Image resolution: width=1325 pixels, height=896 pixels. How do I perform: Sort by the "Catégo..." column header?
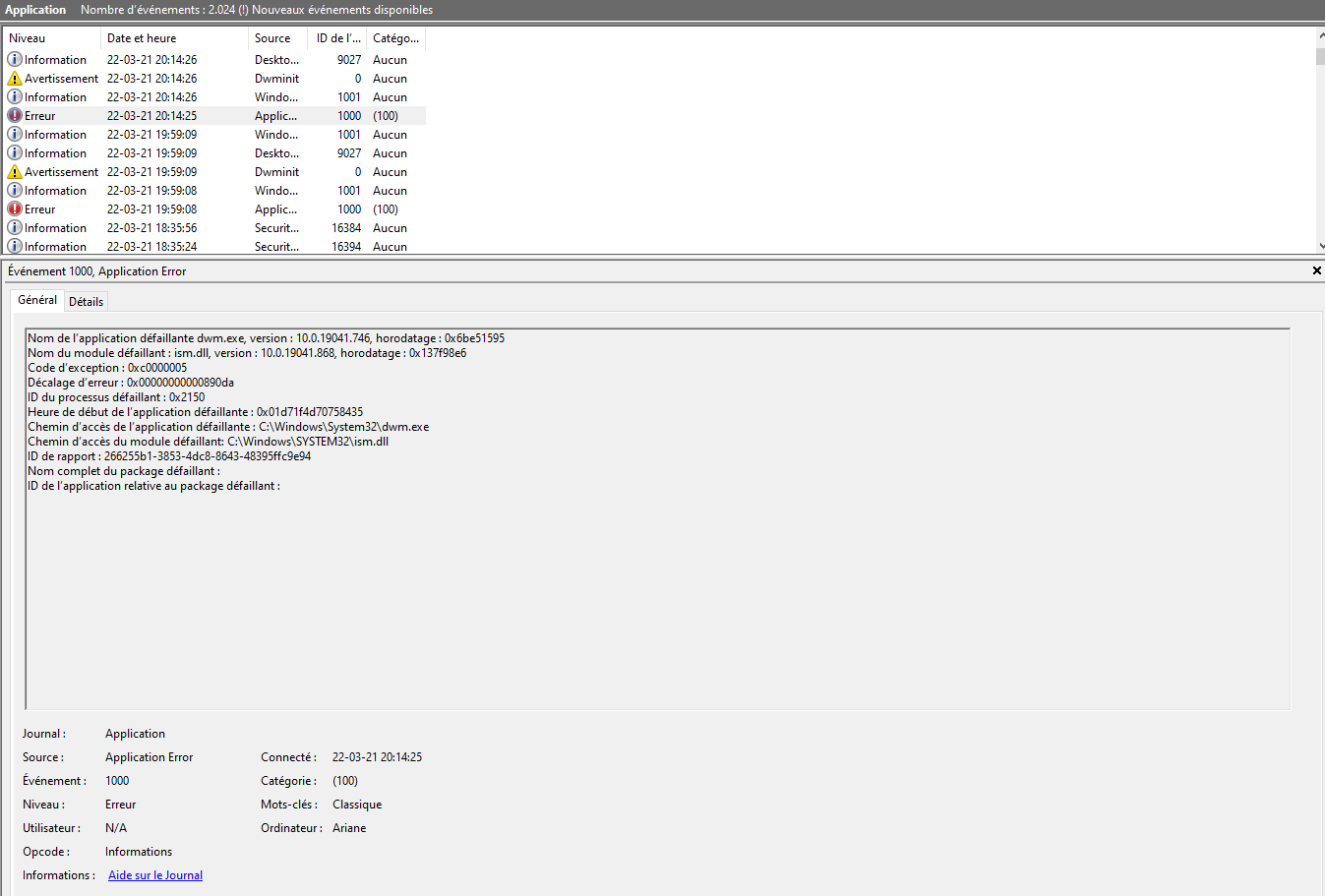396,38
